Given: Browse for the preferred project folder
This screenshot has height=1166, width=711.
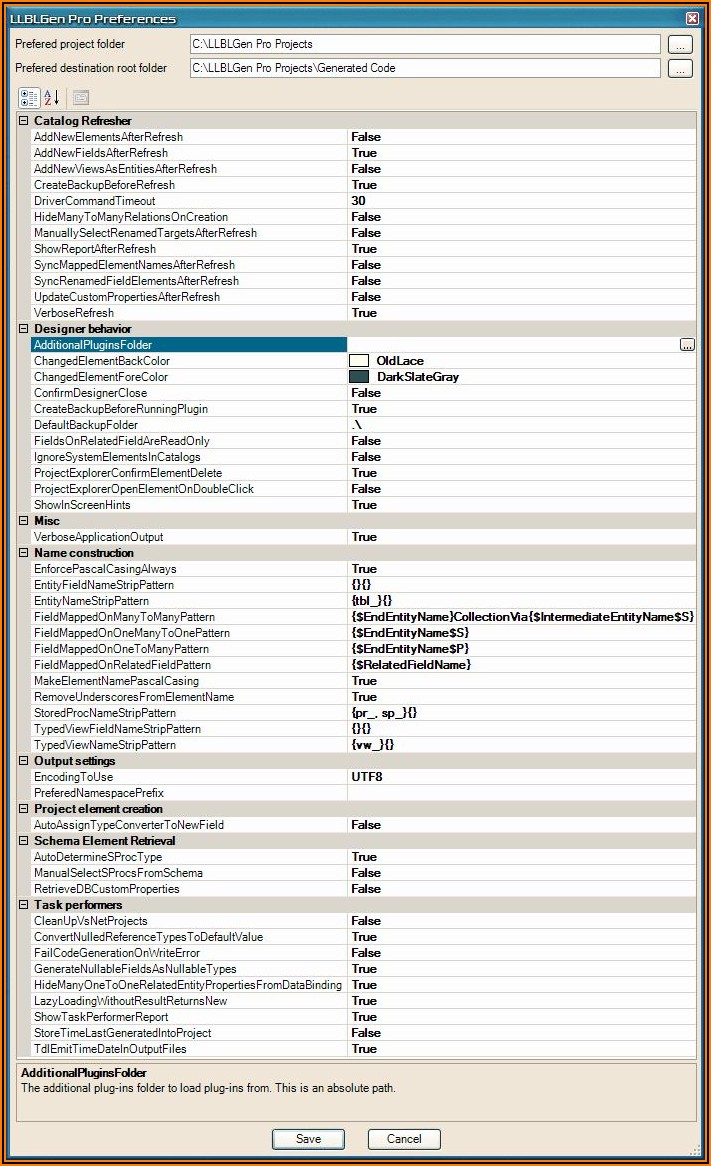Looking at the screenshot, I should 680,45.
